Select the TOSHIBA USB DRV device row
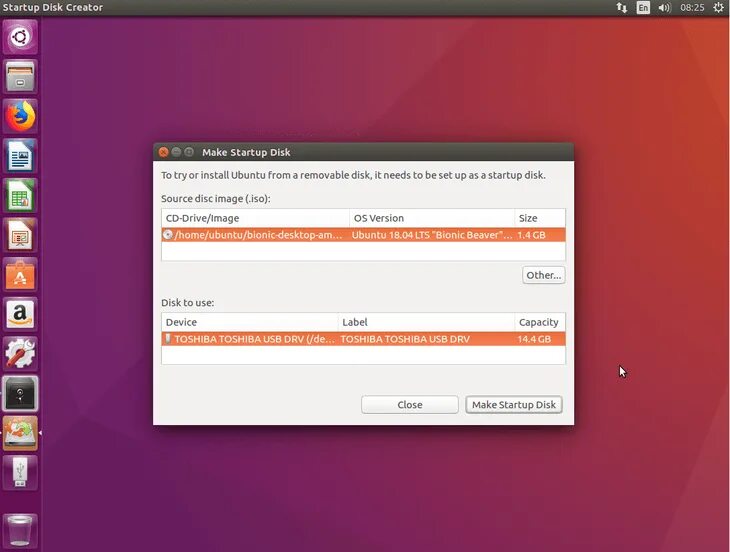This screenshot has height=552, width=730. click(x=363, y=339)
